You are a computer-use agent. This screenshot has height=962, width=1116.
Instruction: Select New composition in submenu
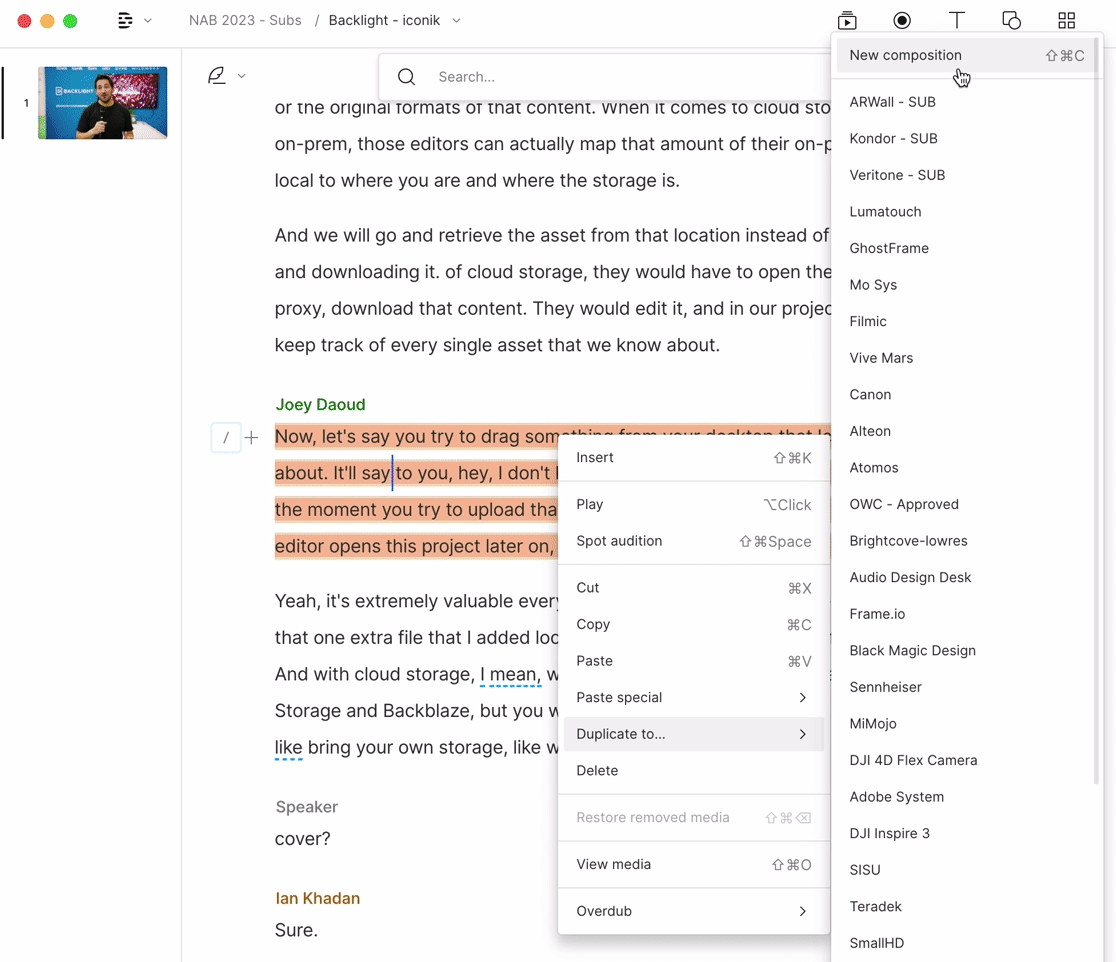(x=966, y=55)
